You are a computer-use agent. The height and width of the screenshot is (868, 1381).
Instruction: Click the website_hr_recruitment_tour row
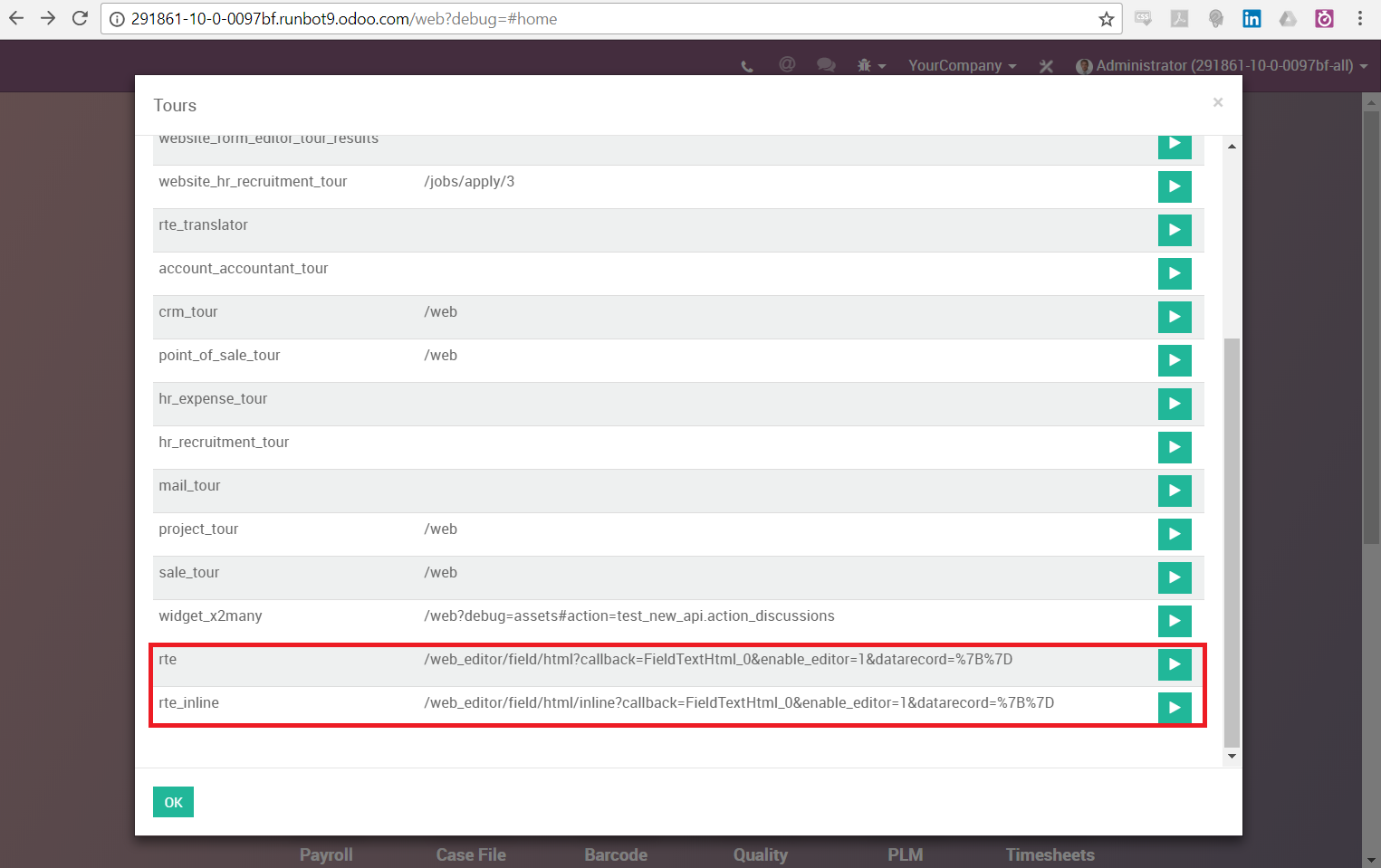tap(543, 181)
